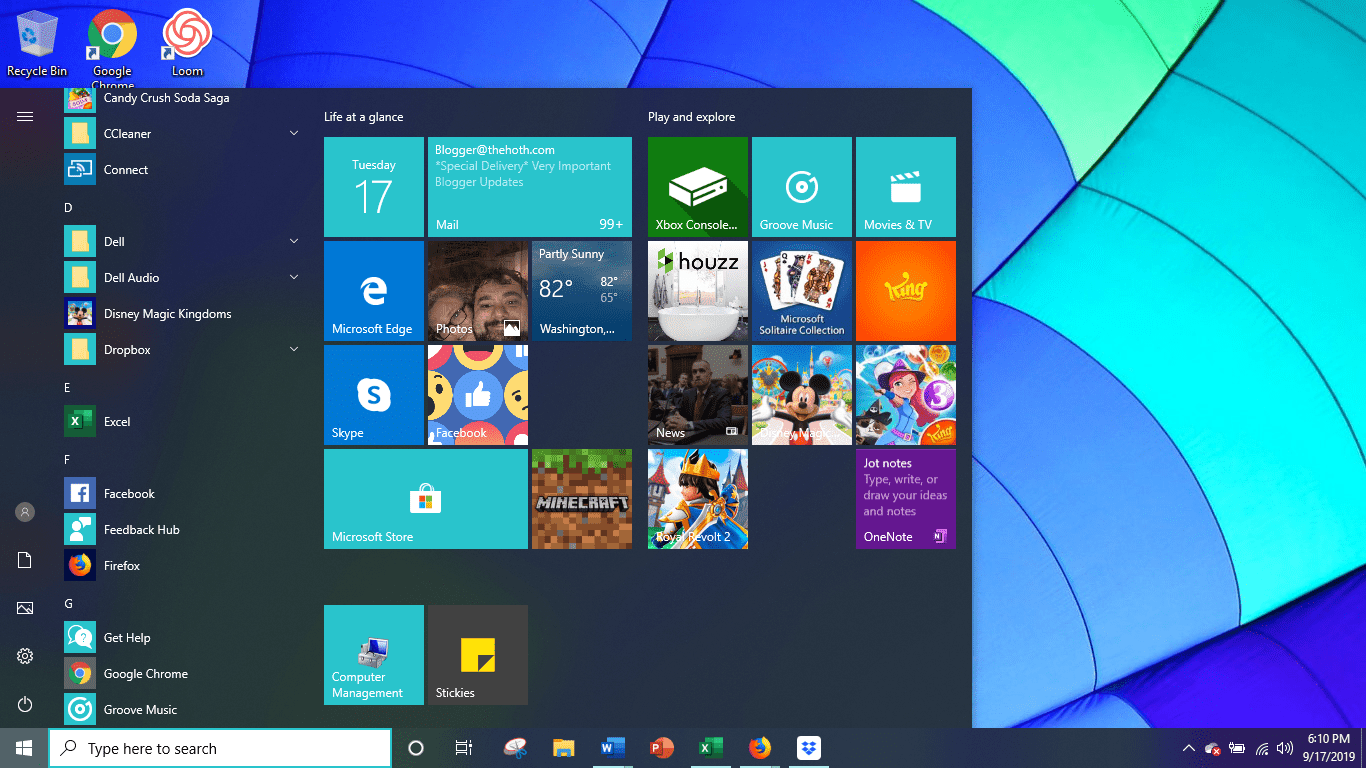Image resolution: width=1366 pixels, height=768 pixels.
Task: Open File Explorer on the taskbar
Action: click(x=564, y=748)
